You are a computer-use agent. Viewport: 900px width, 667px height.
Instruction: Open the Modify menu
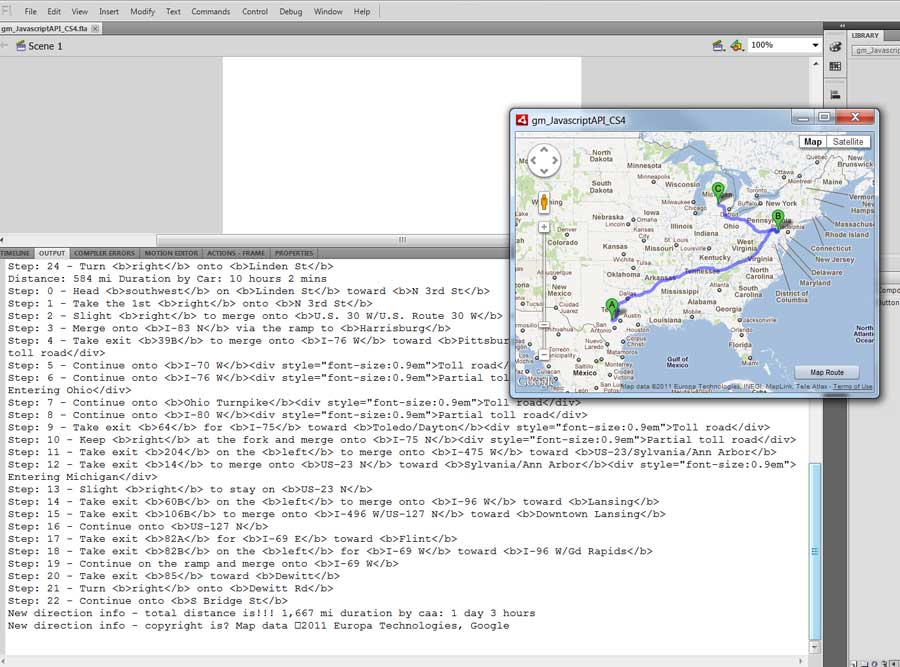pos(142,11)
